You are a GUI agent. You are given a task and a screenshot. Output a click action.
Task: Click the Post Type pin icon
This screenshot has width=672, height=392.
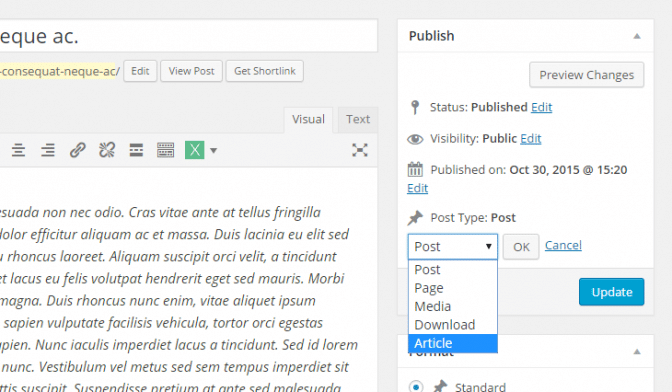click(x=415, y=218)
